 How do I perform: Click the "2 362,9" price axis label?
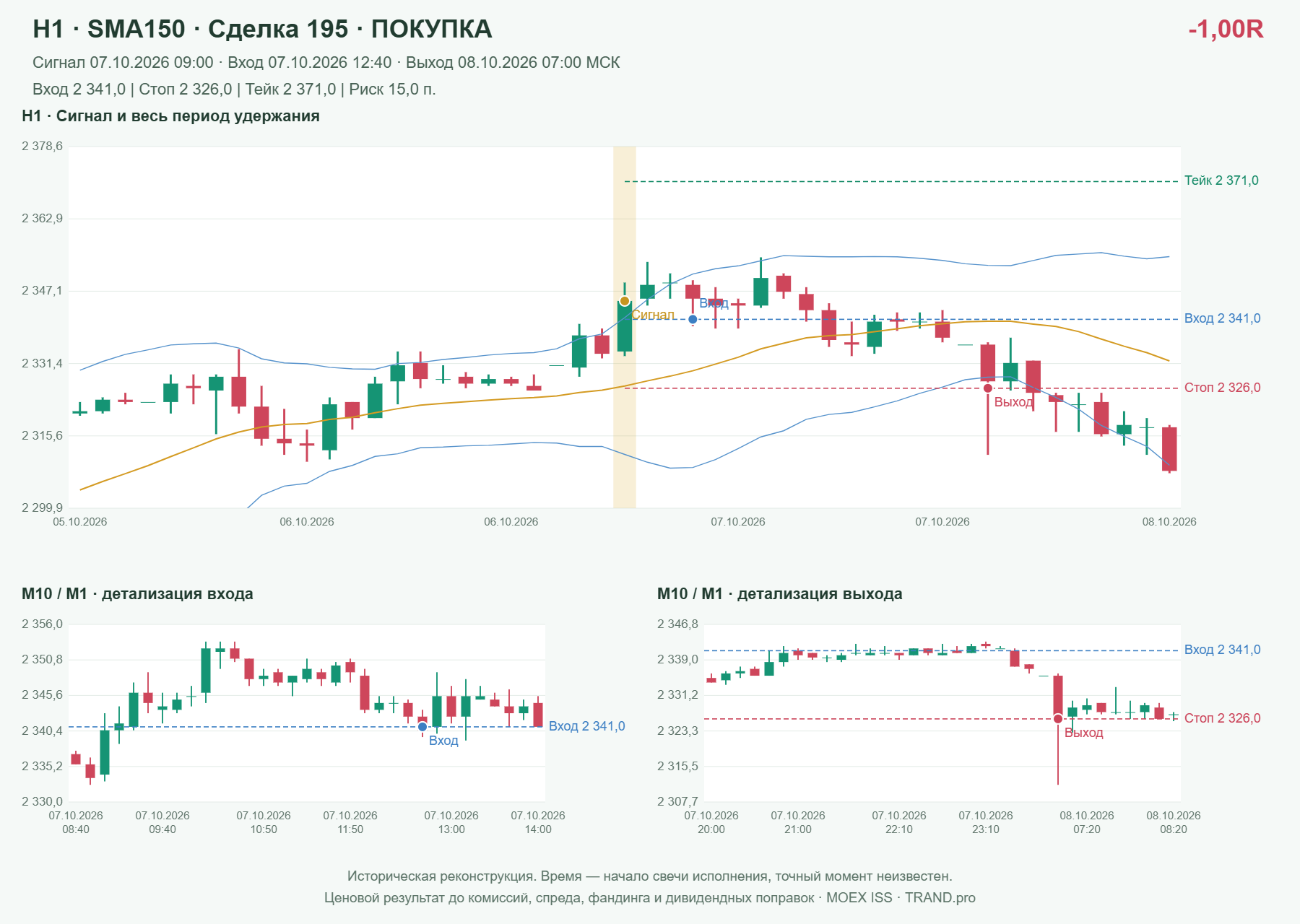tap(42, 219)
